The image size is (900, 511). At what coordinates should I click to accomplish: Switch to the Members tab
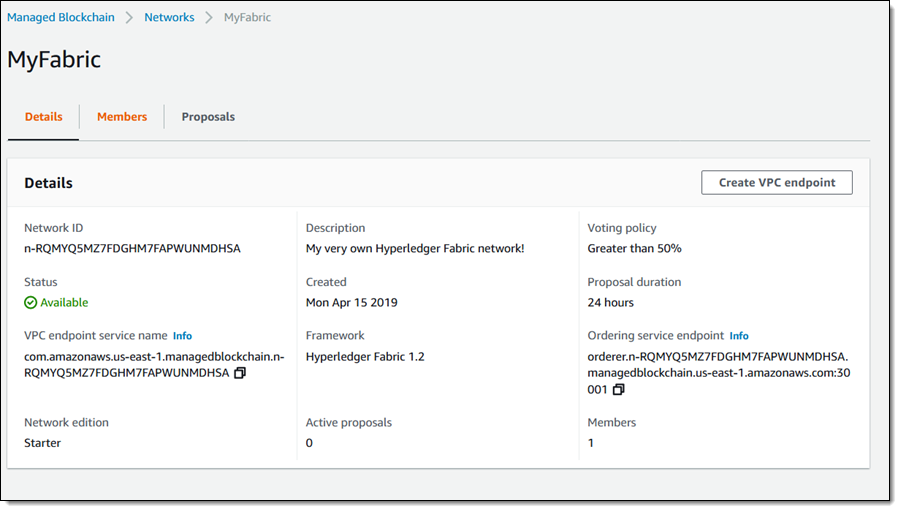[x=122, y=117]
